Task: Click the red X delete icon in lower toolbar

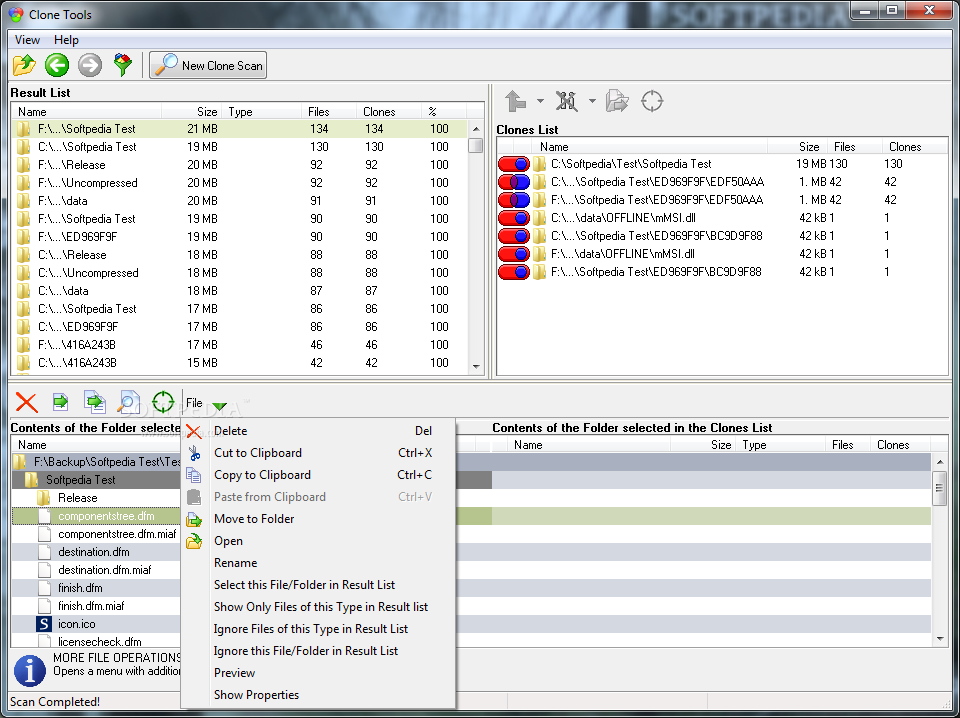Action: [27, 402]
